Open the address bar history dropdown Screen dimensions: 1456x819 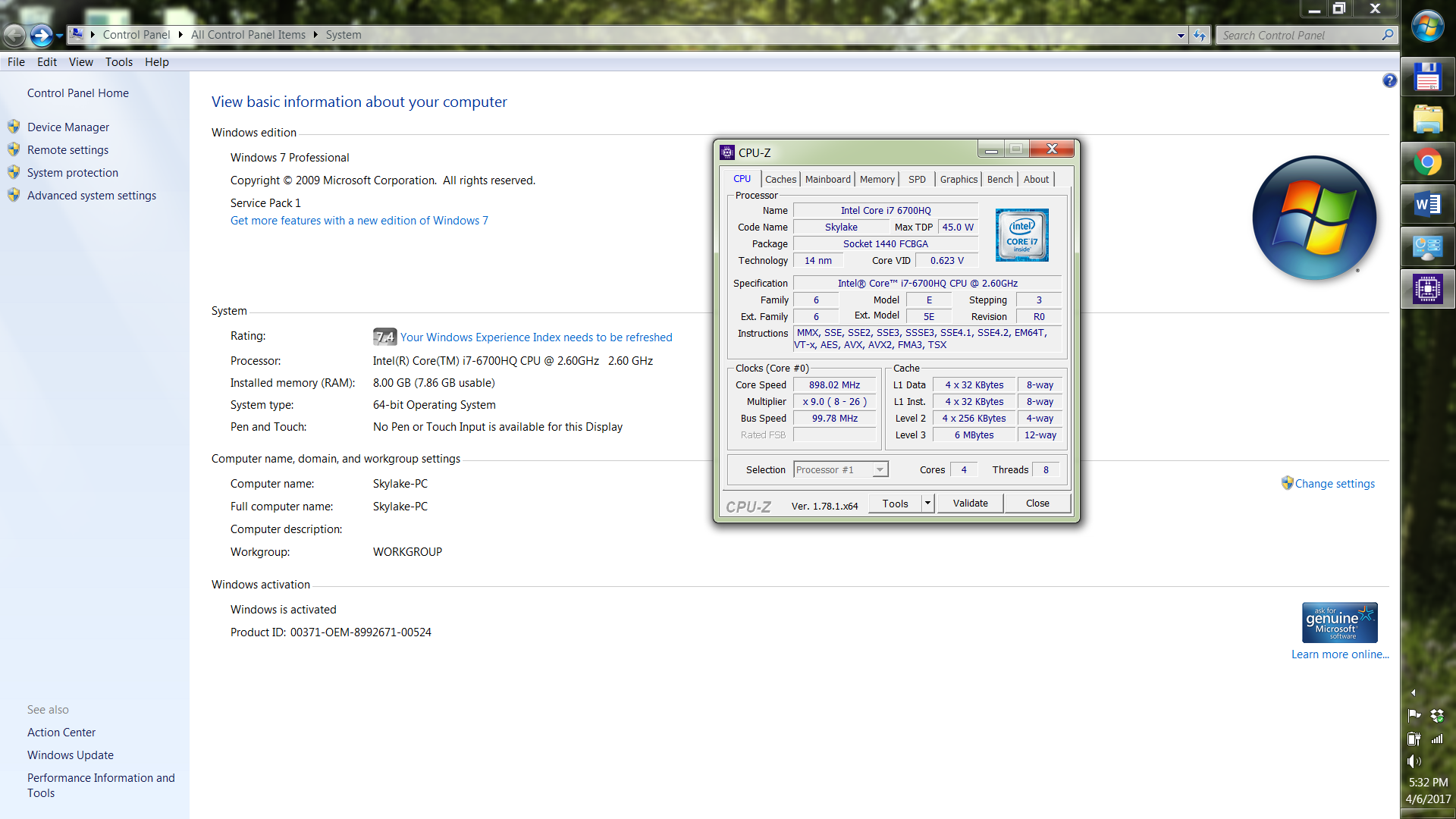point(1181,36)
